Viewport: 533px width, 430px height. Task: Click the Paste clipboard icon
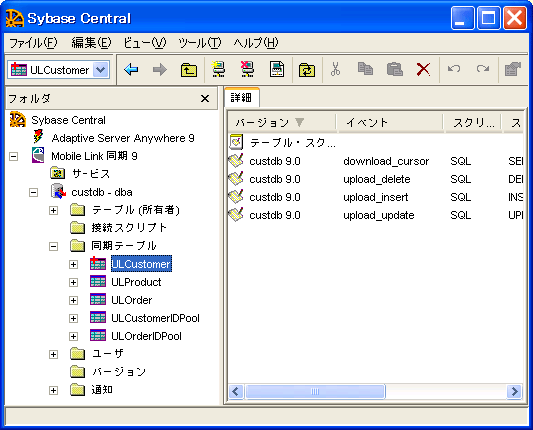click(x=395, y=69)
